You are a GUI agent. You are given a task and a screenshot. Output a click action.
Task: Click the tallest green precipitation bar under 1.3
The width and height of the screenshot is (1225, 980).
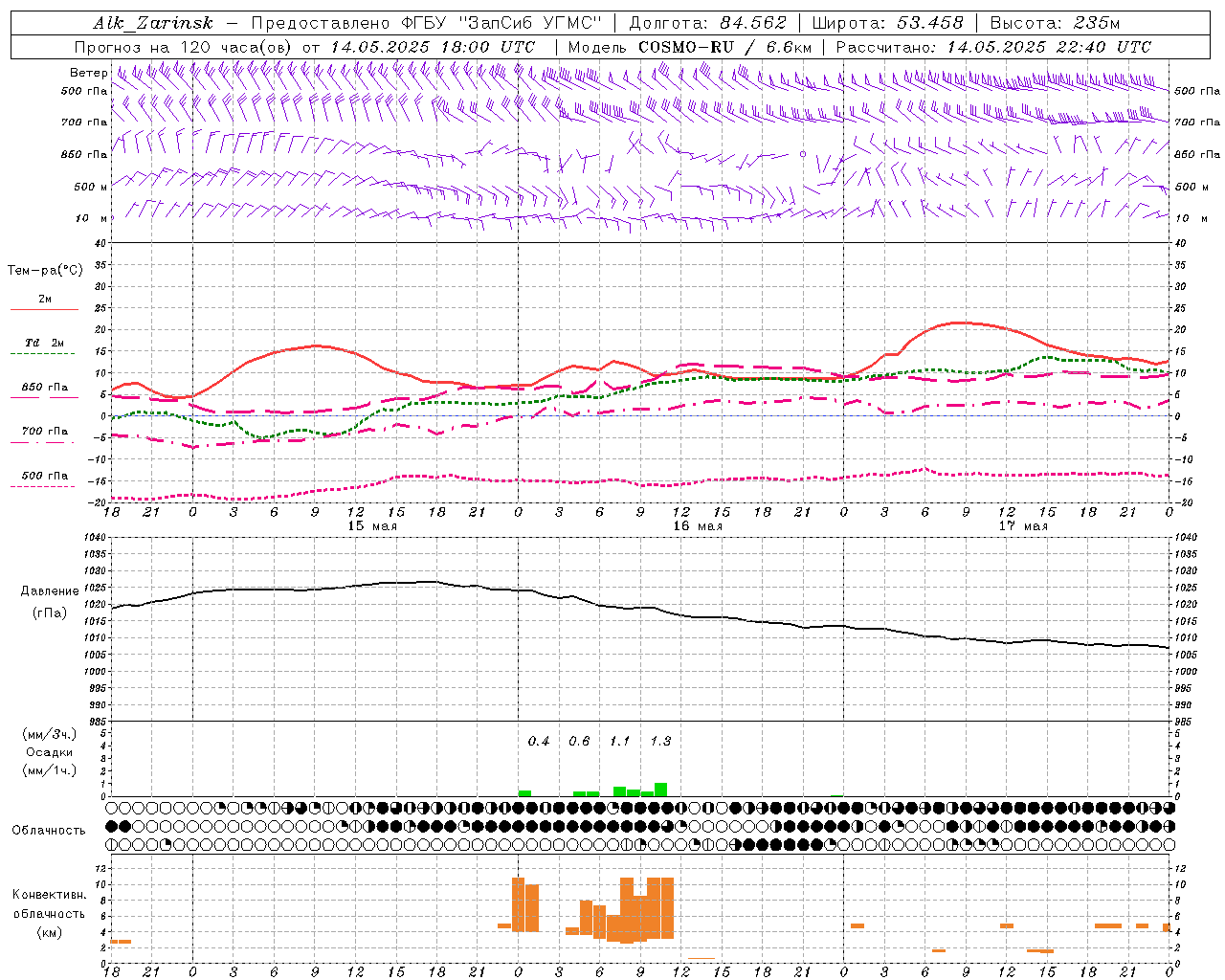[660, 790]
